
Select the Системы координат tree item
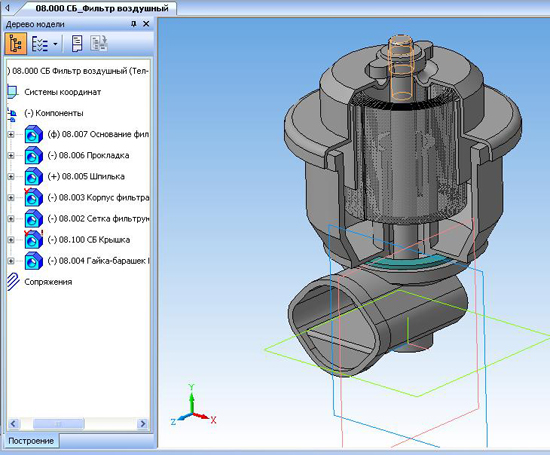tap(63, 92)
